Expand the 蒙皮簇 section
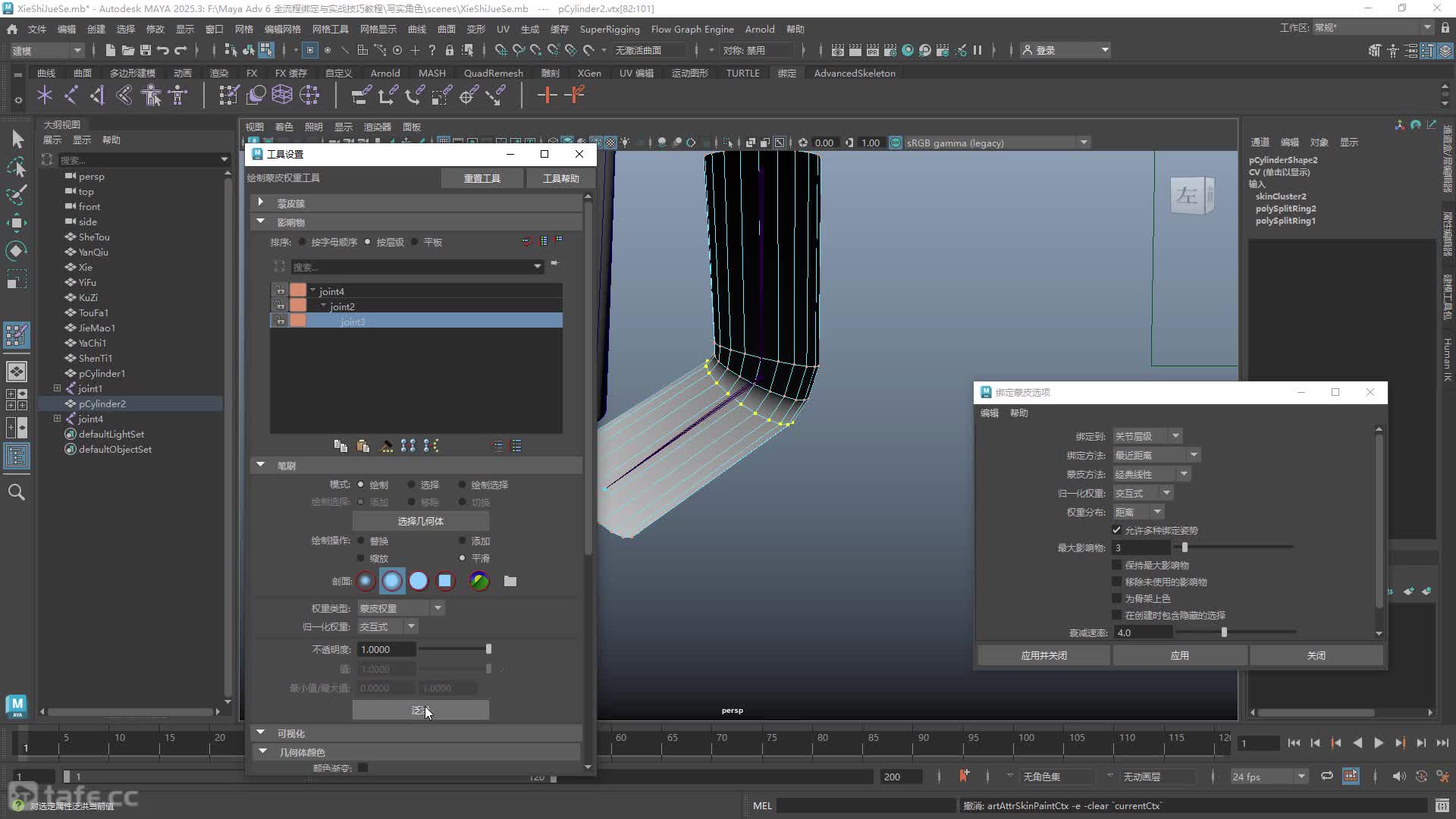This screenshot has width=1456, height=819. [261, 202]
